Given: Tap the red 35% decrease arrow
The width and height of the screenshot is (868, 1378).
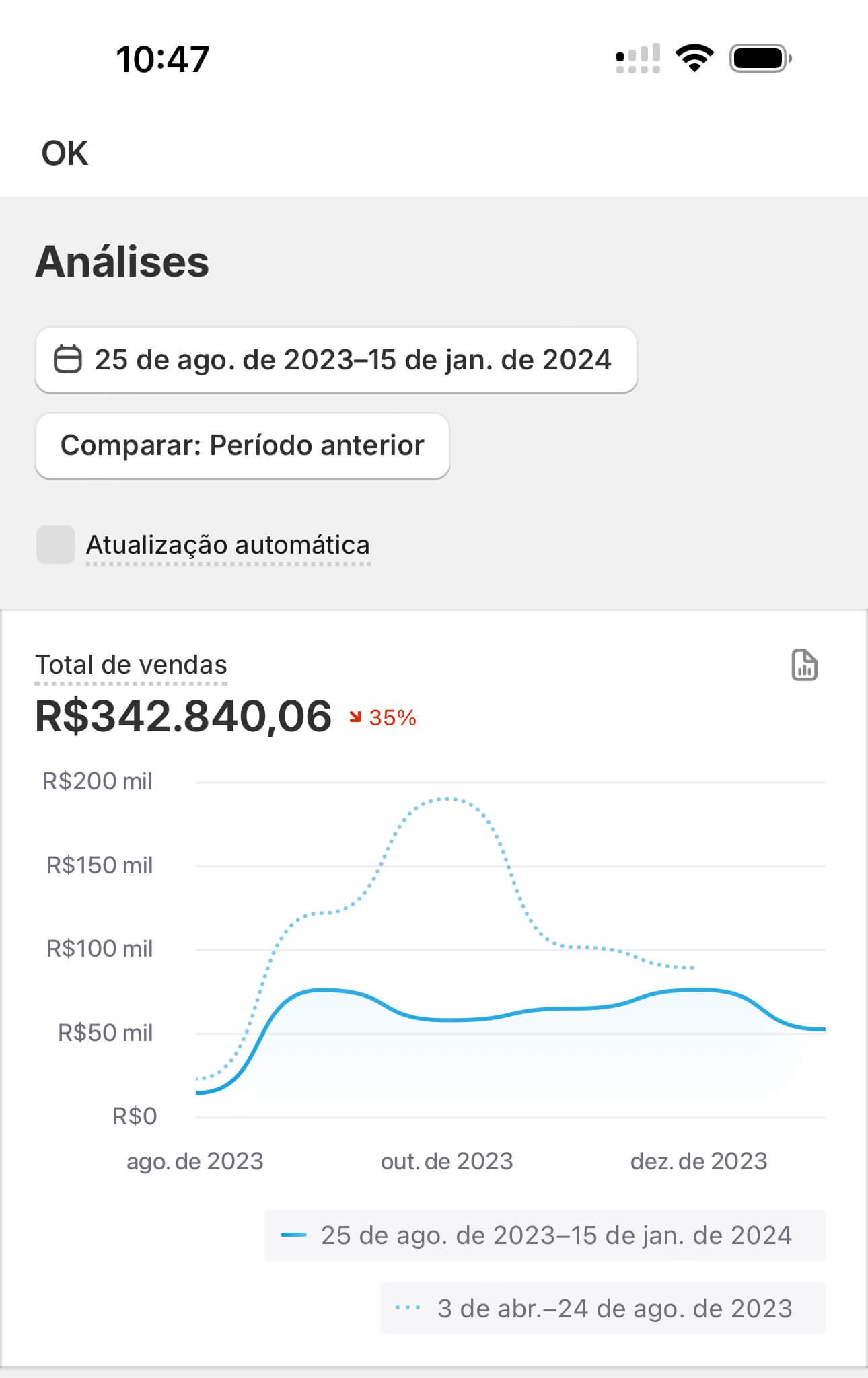Looking at the screenshot, I should 355,718.
